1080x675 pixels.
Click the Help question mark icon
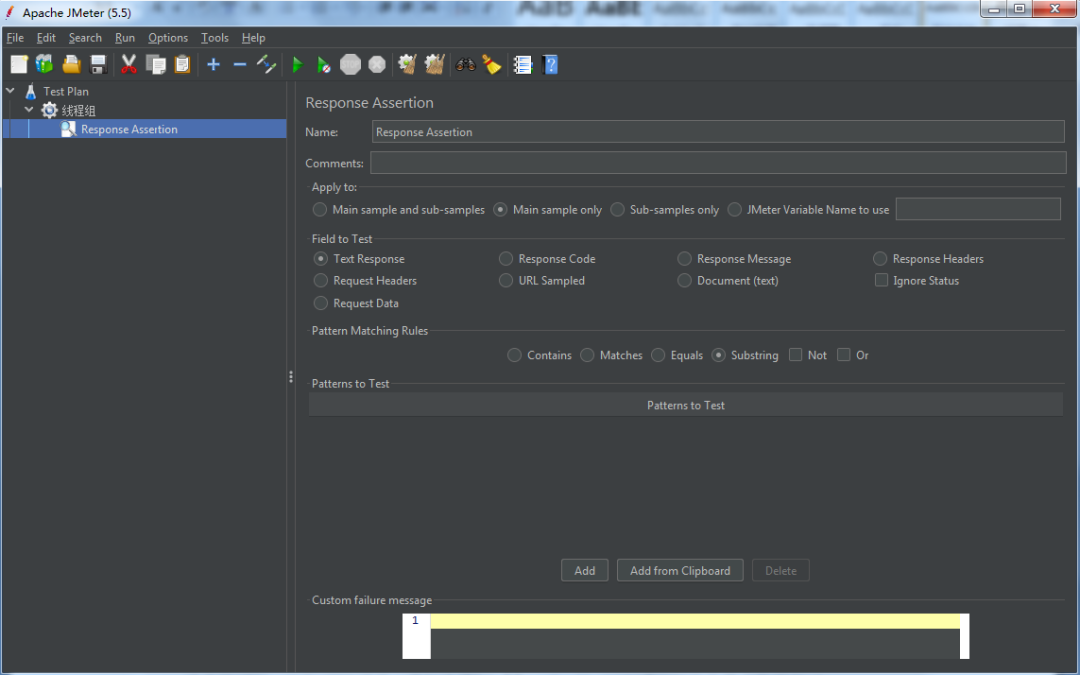coord(550,65)
